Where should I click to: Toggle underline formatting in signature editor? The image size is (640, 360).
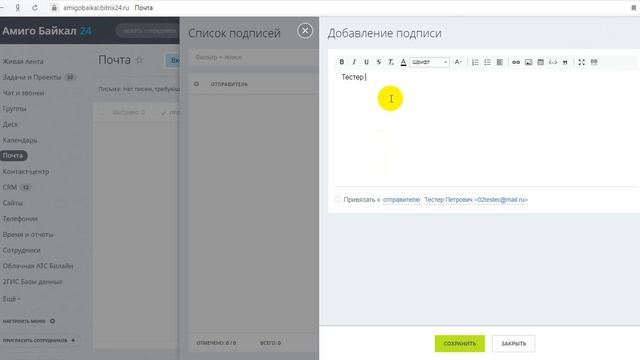coord(366,62)
